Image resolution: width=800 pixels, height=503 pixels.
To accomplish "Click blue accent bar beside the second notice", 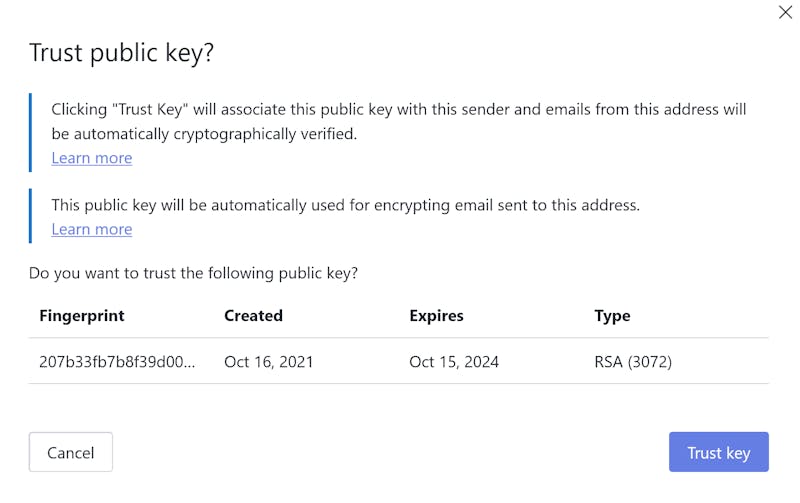I will (31, 216).
